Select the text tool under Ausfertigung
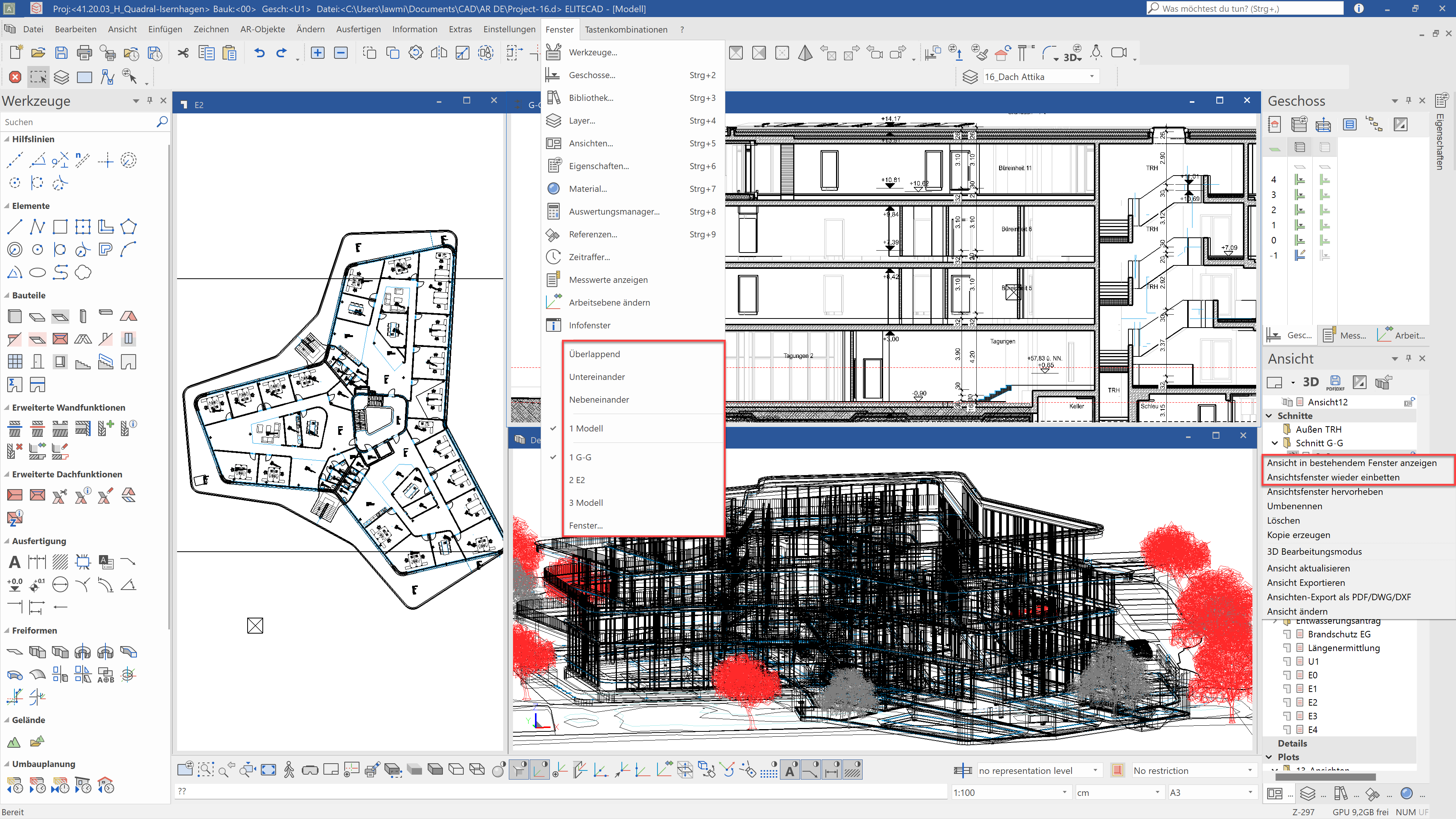The height and width of the screenshot is (819, 1456). click(15, 562)
